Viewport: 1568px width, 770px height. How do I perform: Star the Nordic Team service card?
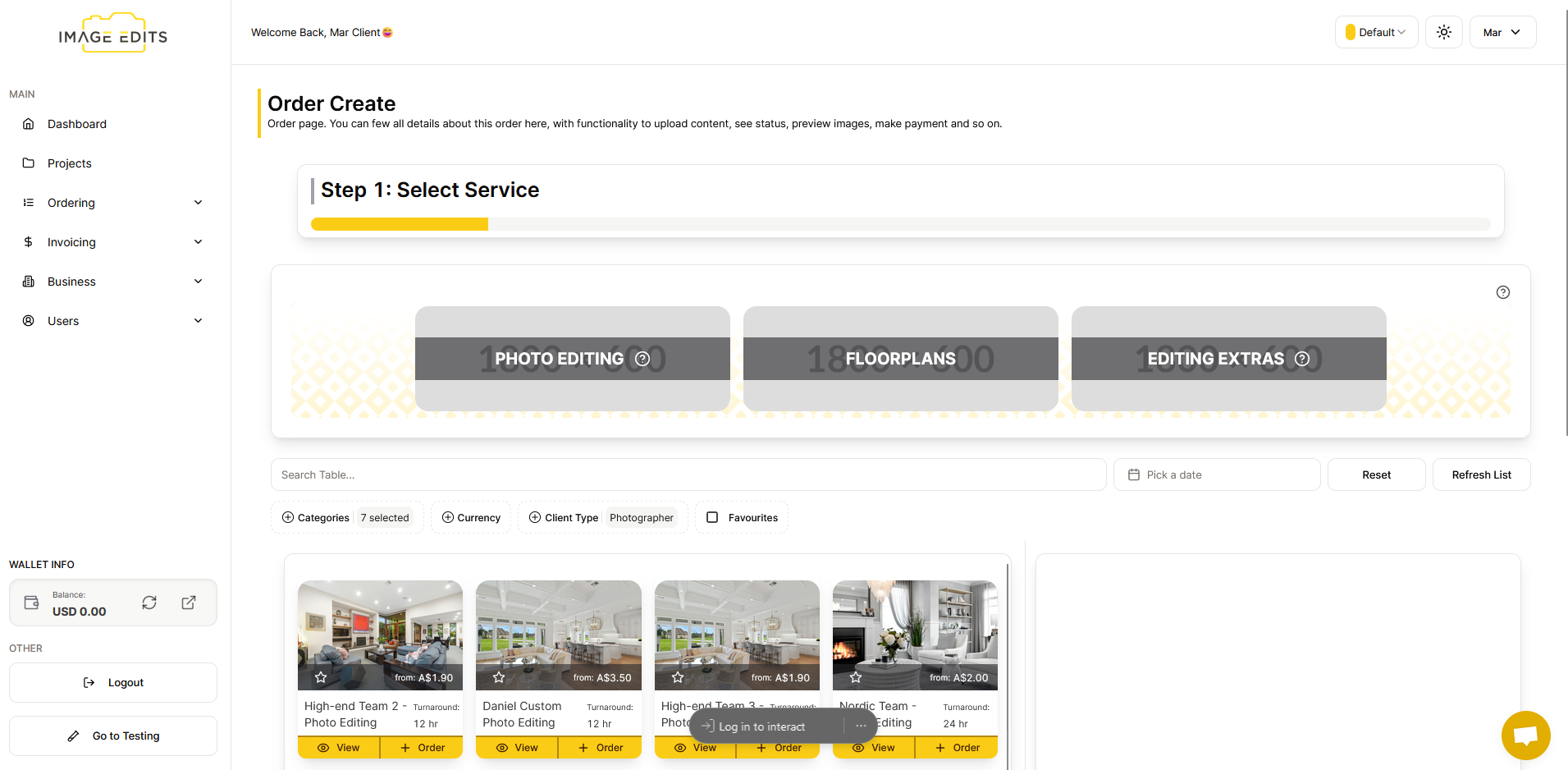click(x=856, y=677)
